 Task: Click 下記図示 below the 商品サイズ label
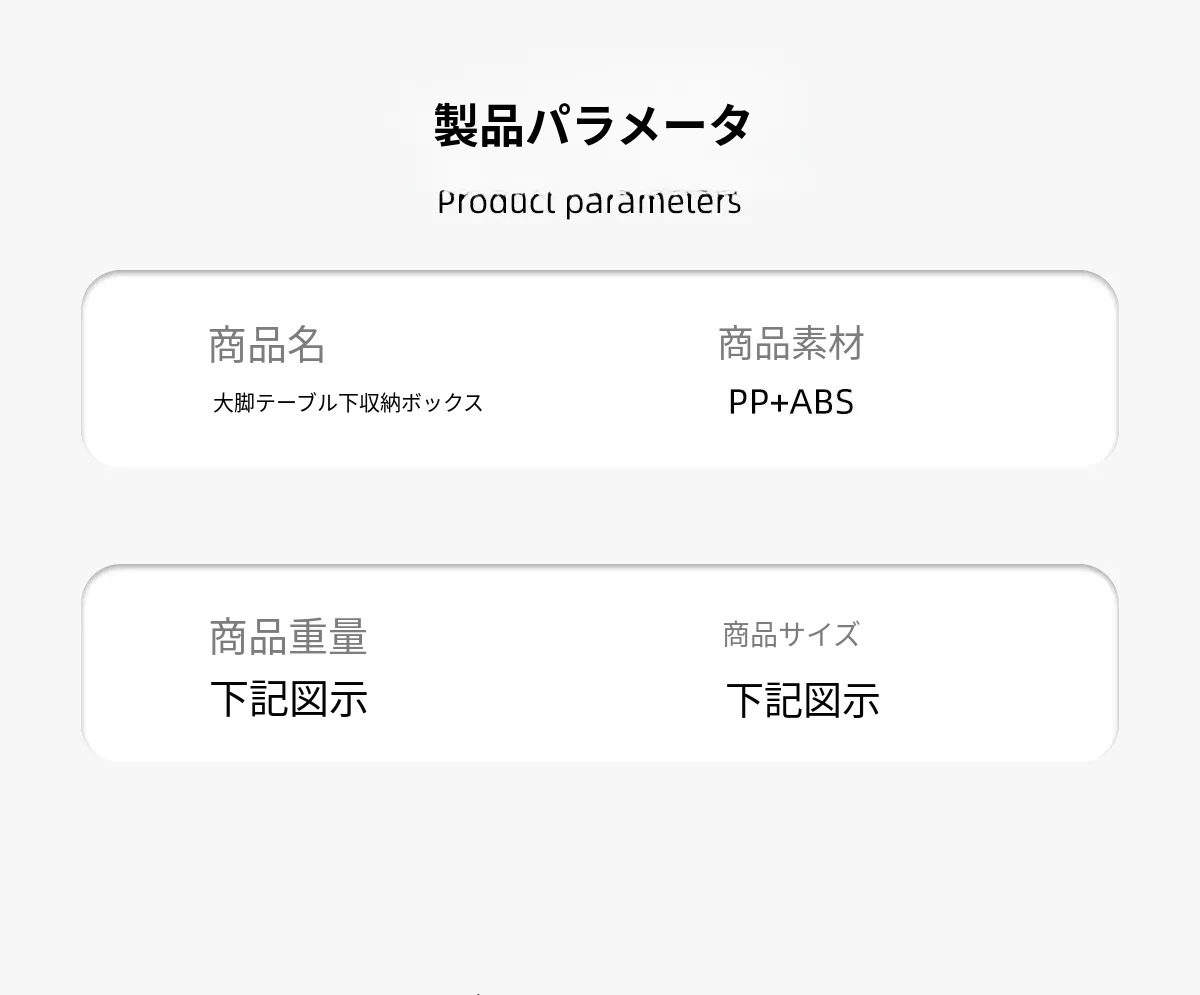(802, 700)
